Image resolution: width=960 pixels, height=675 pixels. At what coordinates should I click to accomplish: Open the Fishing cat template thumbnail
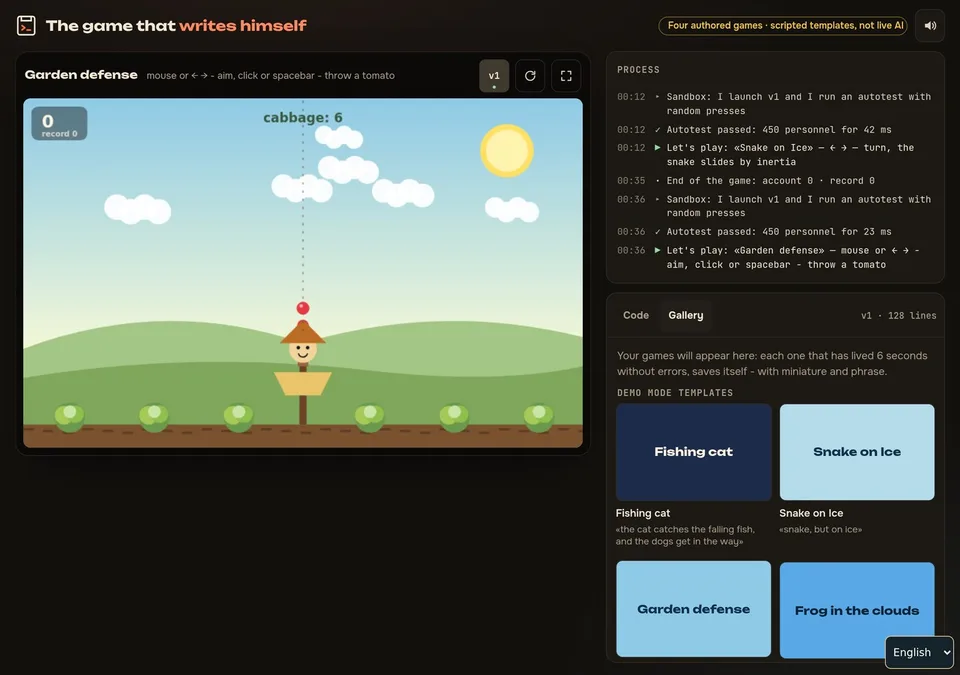click(694, 452)
